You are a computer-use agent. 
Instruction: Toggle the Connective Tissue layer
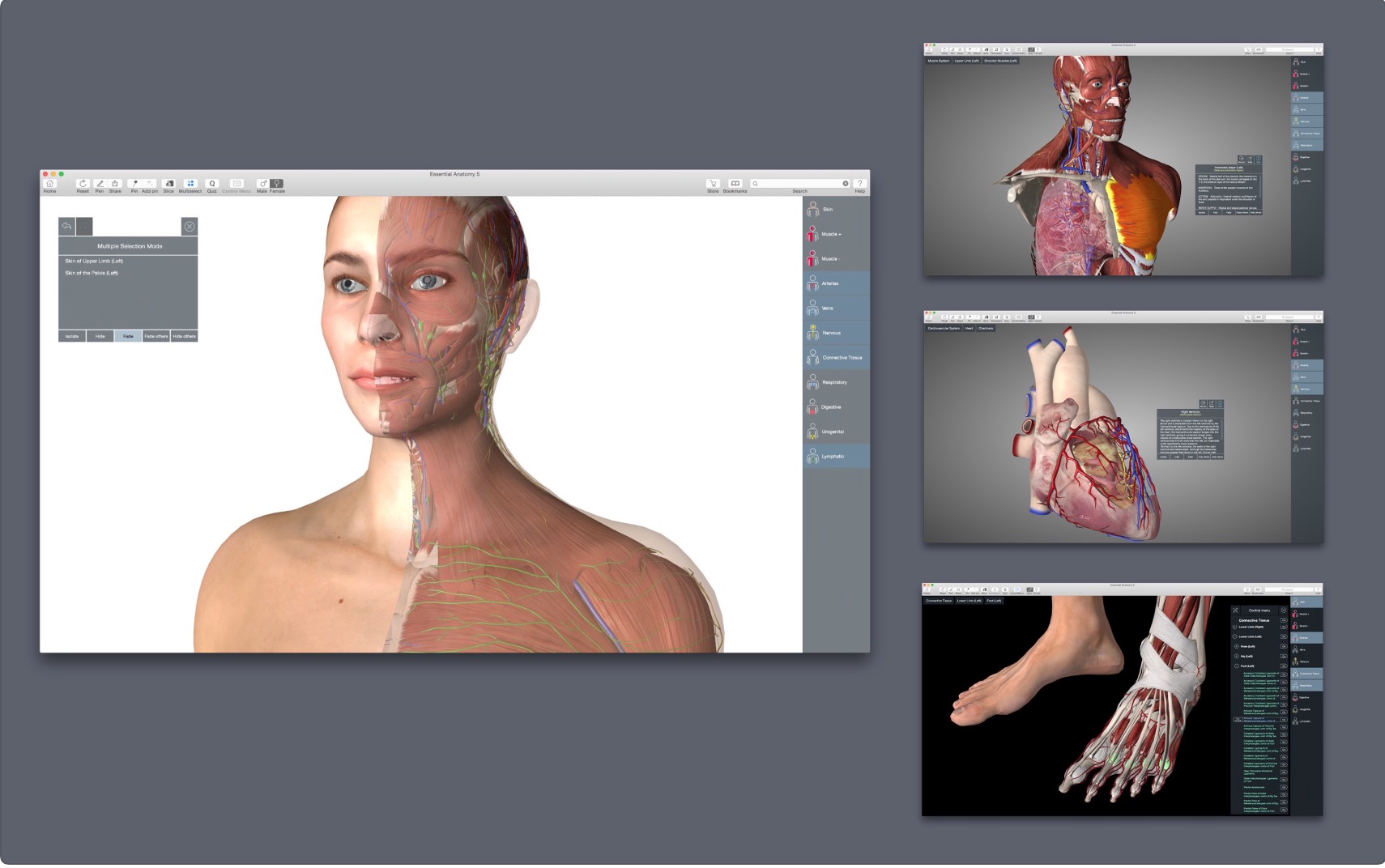click(837, 358)
